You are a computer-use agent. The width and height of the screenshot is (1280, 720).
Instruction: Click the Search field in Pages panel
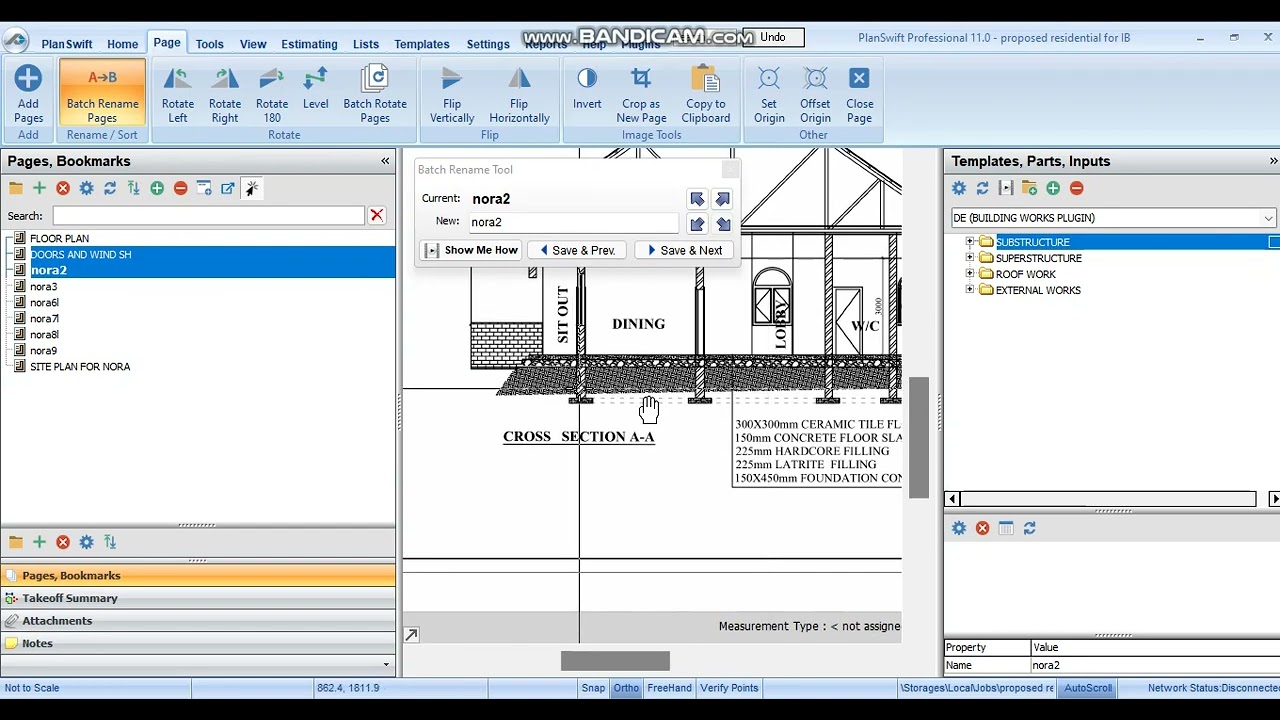tap(209, 215)
